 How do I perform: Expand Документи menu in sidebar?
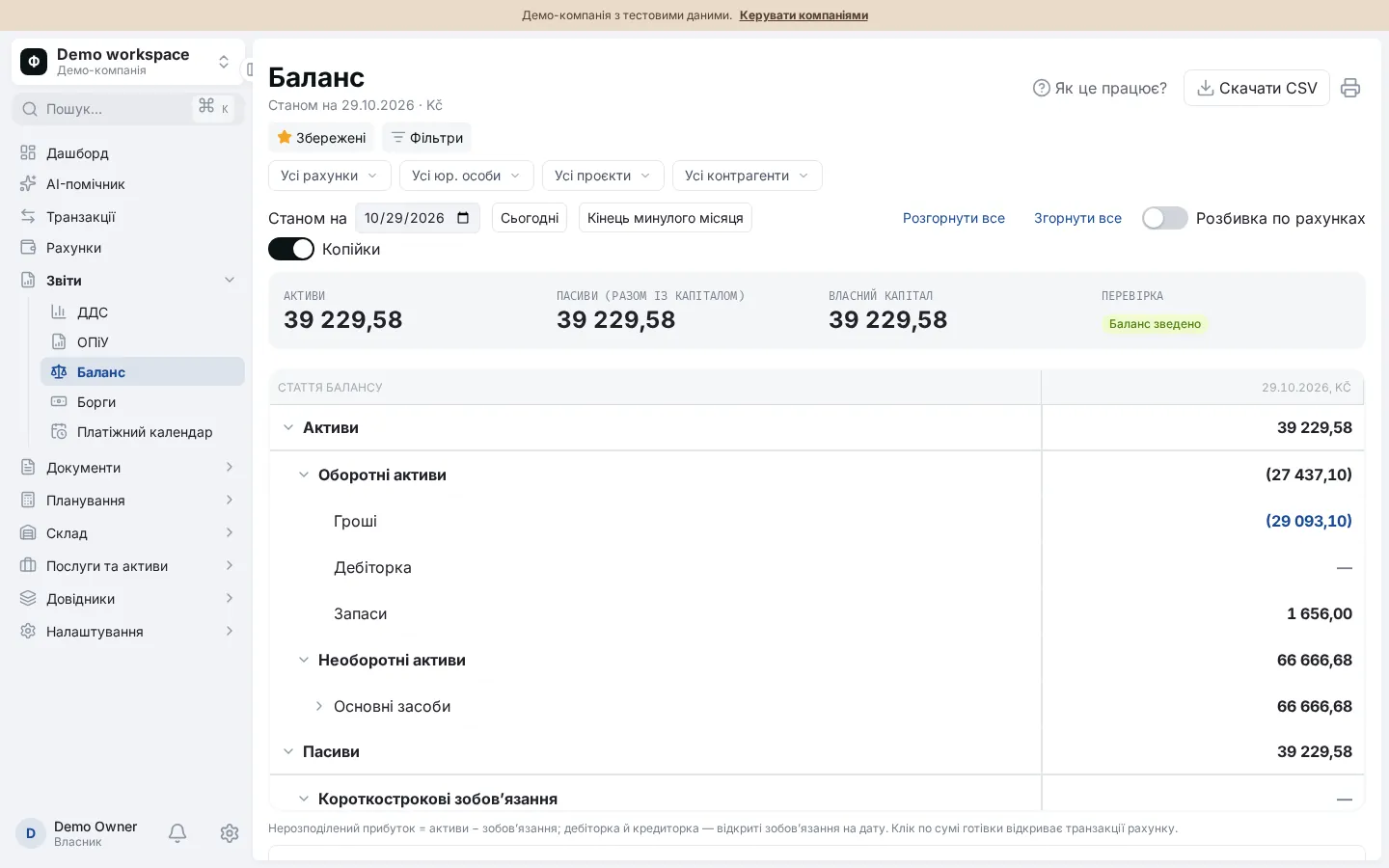128,468
